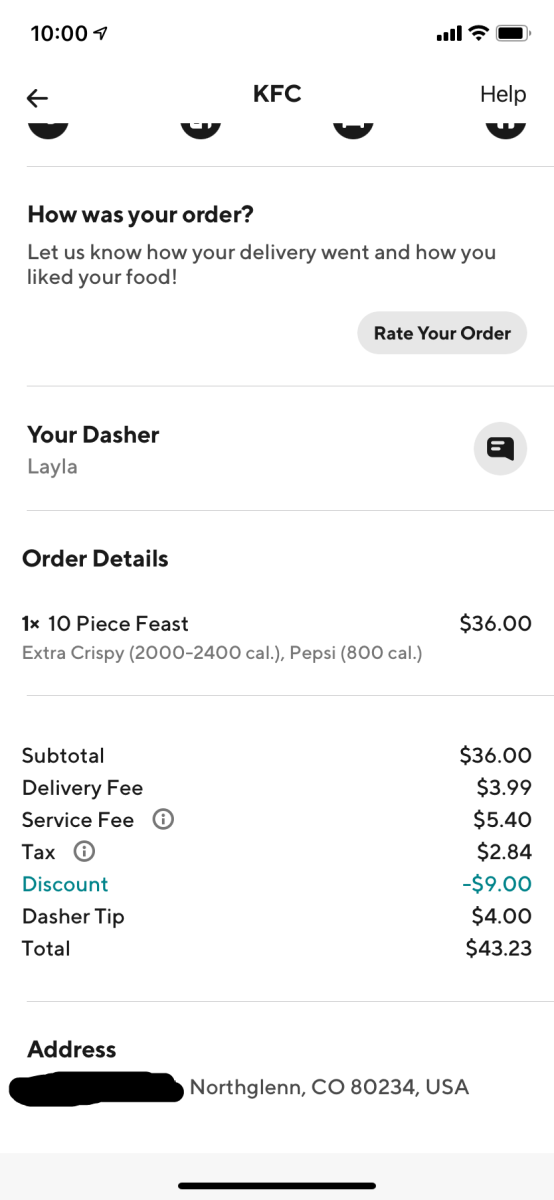Tap the Dasher Tip row
This screenshot has width=554, height=1200.
(277, 916)
